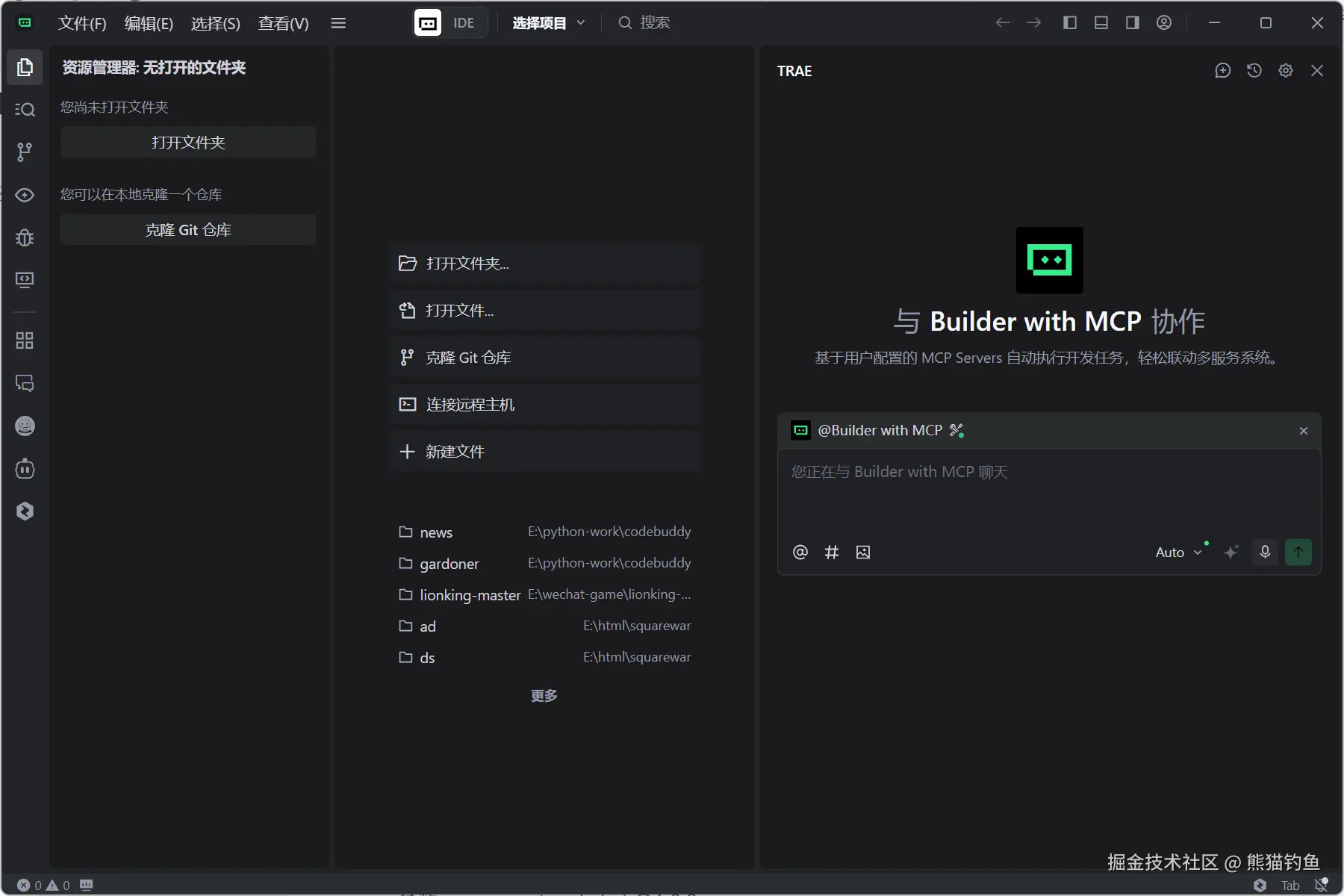Open the 选择(S) menu
Image resolution: width=1344 pixels, height=896 pixels.
(216, 23)
